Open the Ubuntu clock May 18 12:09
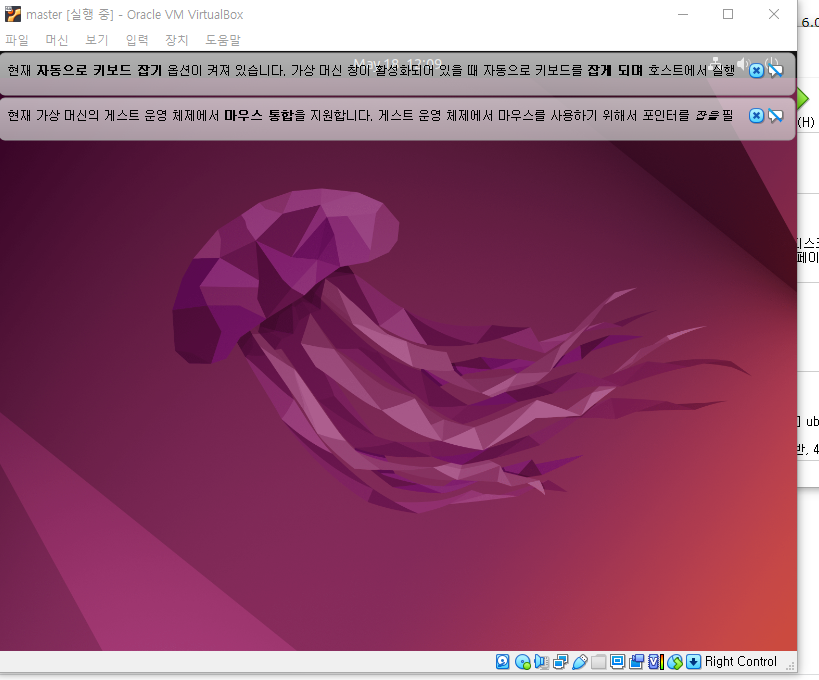The image size is (819, 680). point(397,64)
